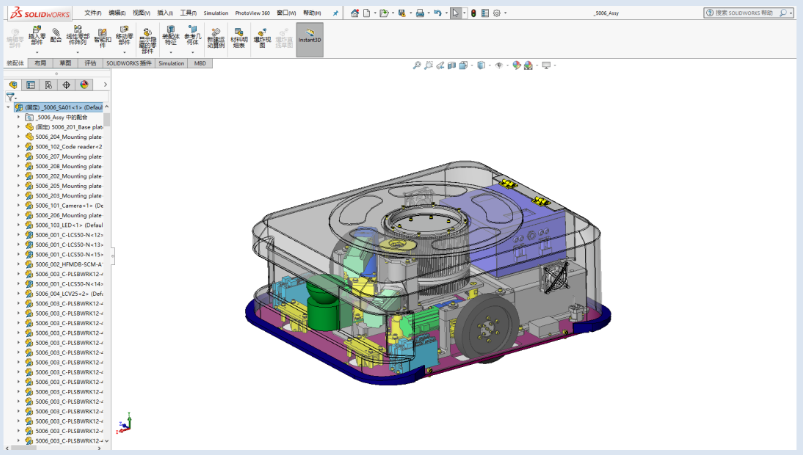
Task: Toggle Section View icon
Action: (452, 65)
